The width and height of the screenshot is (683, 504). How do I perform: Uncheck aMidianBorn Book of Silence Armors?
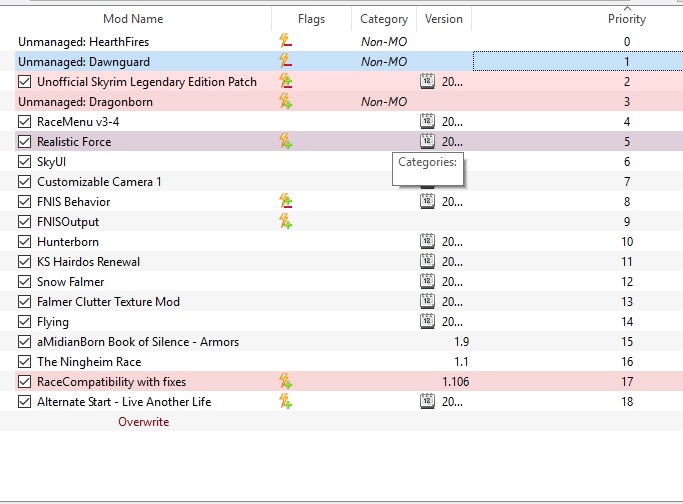(x=24, y=342)
